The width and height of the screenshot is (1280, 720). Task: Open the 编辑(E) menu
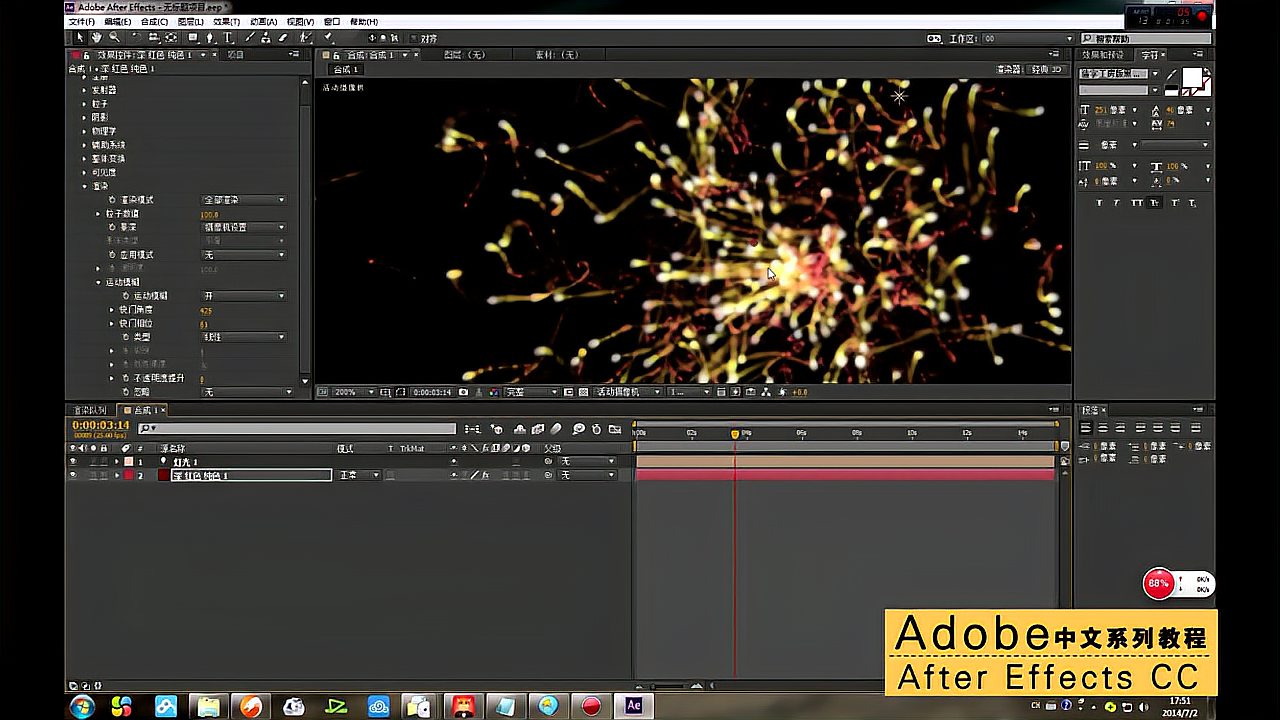118,21
